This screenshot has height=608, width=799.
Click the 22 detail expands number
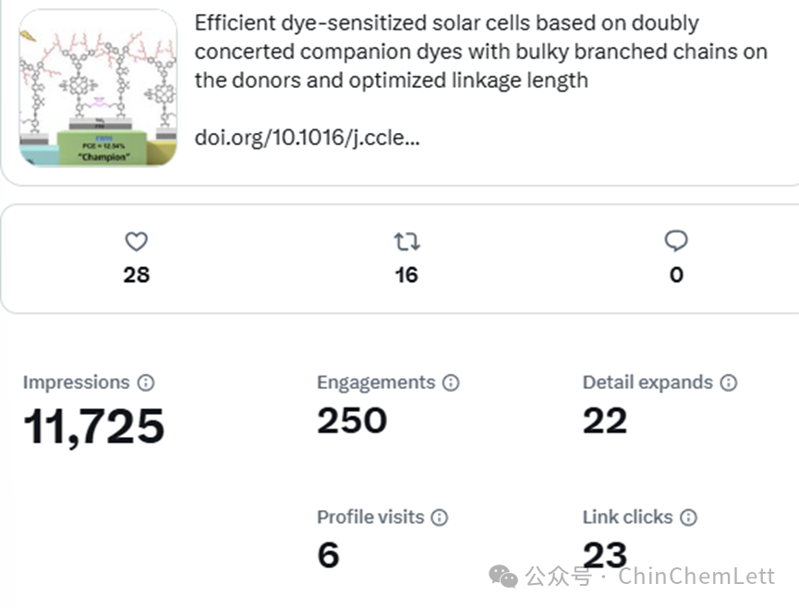click(605, 421)
